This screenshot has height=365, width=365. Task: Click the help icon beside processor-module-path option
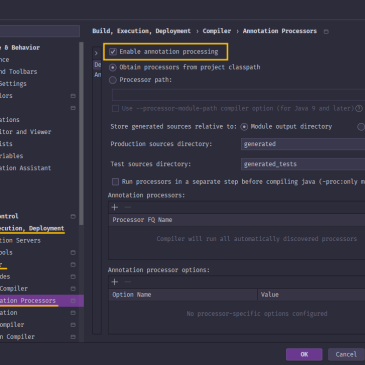click(359, 109)
